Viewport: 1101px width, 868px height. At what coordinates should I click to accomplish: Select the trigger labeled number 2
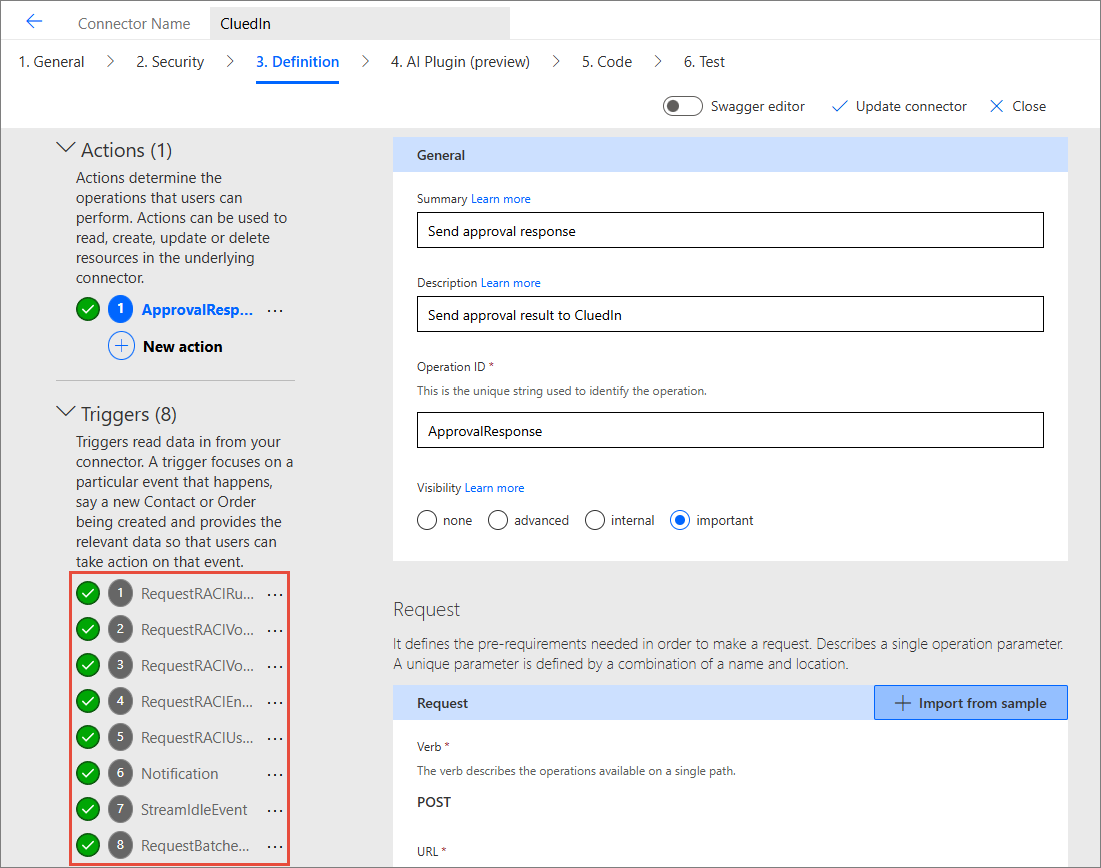click(x=197, y=630)
